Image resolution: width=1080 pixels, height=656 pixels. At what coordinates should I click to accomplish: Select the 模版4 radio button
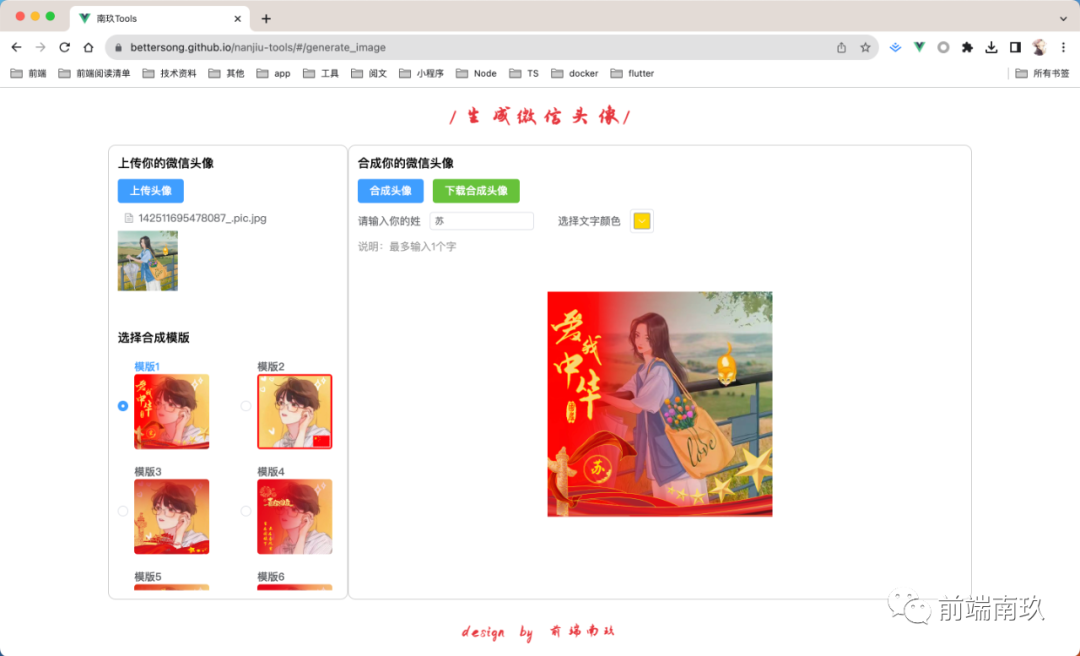246,511
